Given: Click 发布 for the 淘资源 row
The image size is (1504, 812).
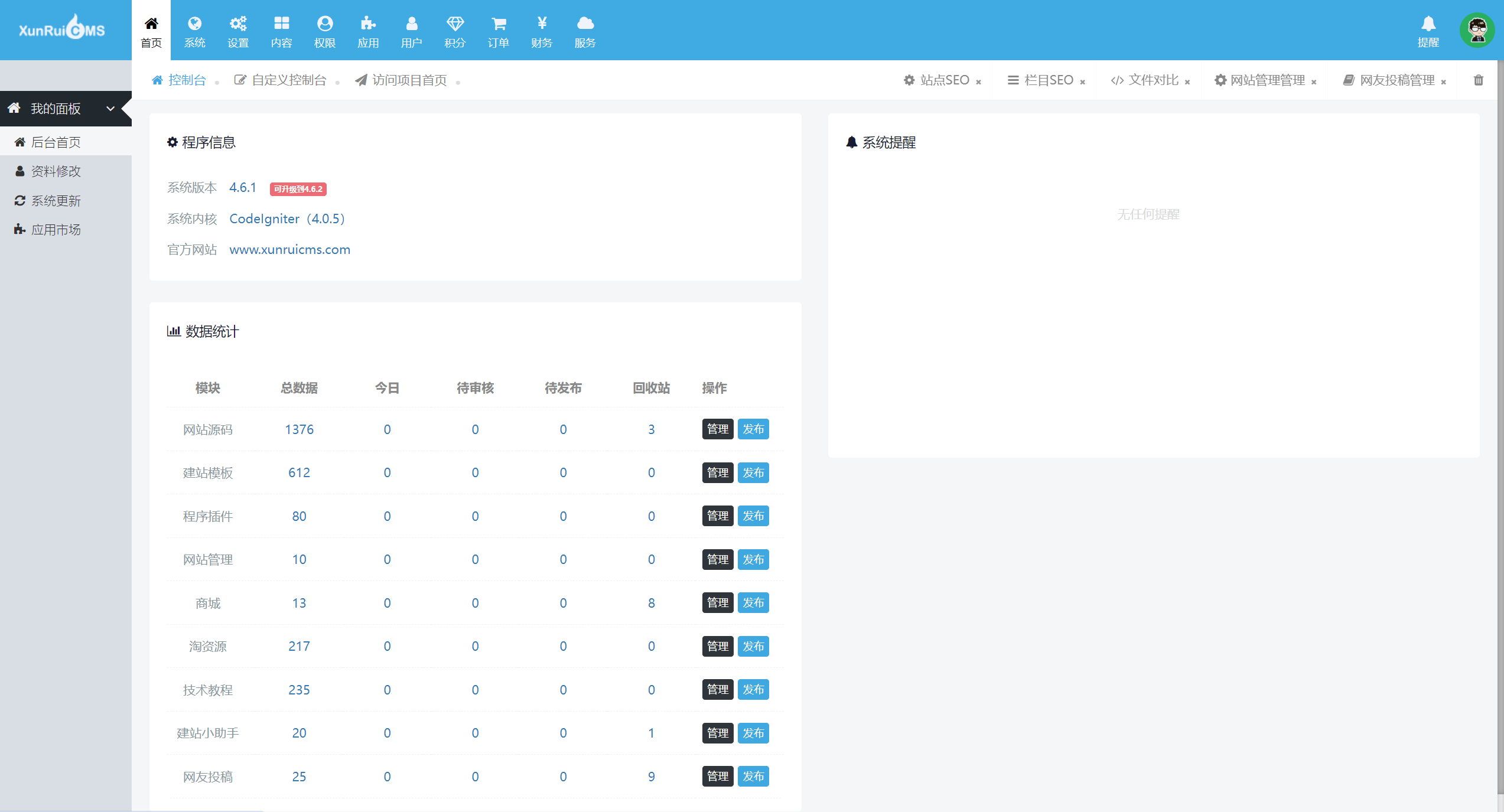Looking at the screenshot, I should 753,646.
